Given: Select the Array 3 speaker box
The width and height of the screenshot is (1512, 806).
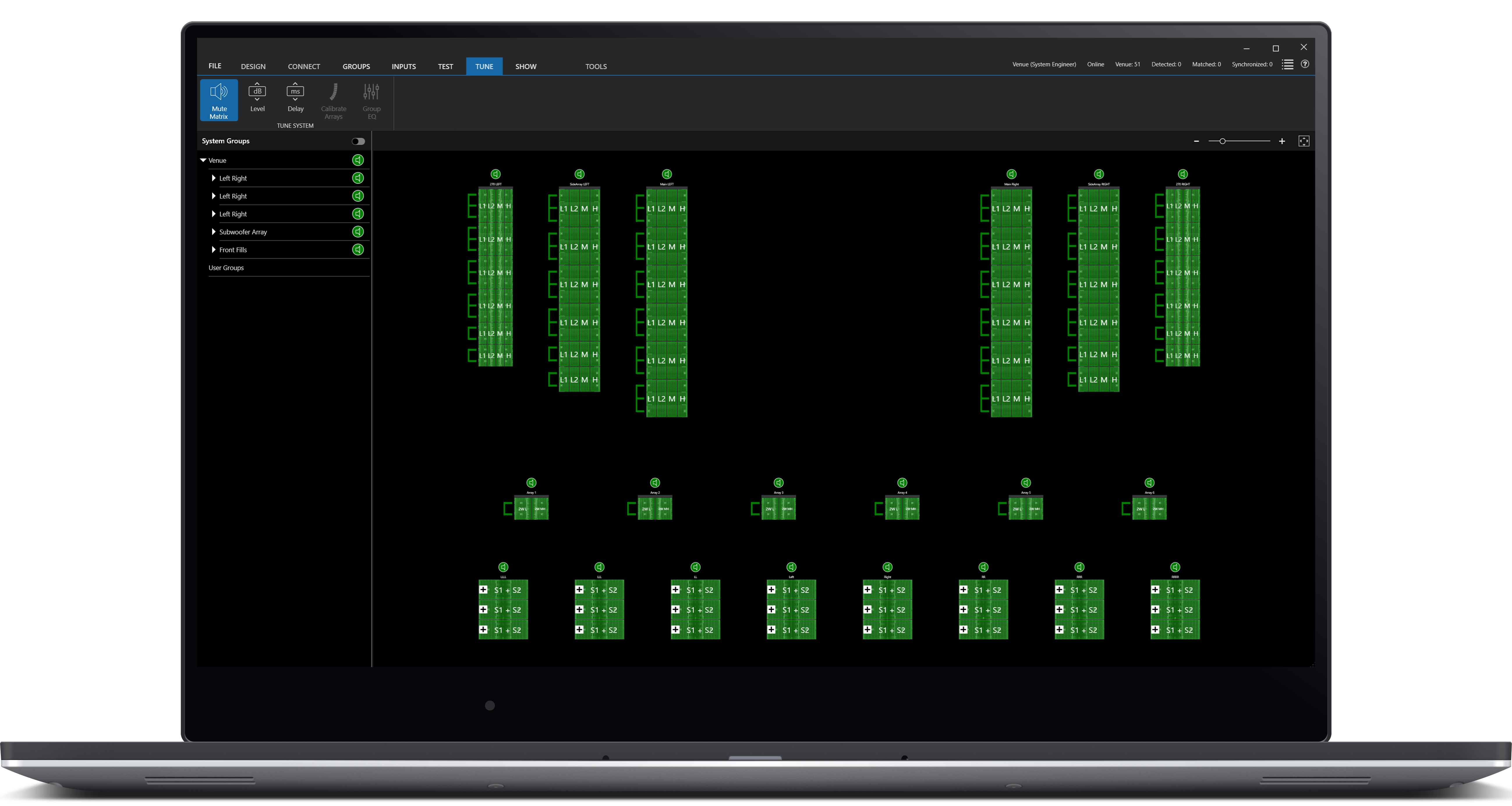Looking at the screenshot, I should point(778,508).
